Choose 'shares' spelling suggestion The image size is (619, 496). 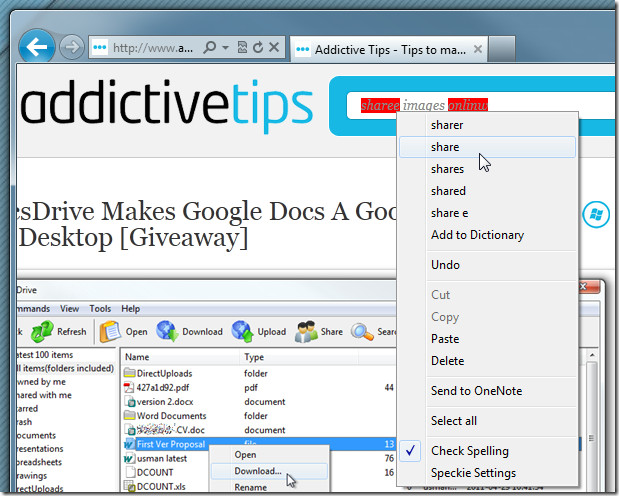coord(487,169)
